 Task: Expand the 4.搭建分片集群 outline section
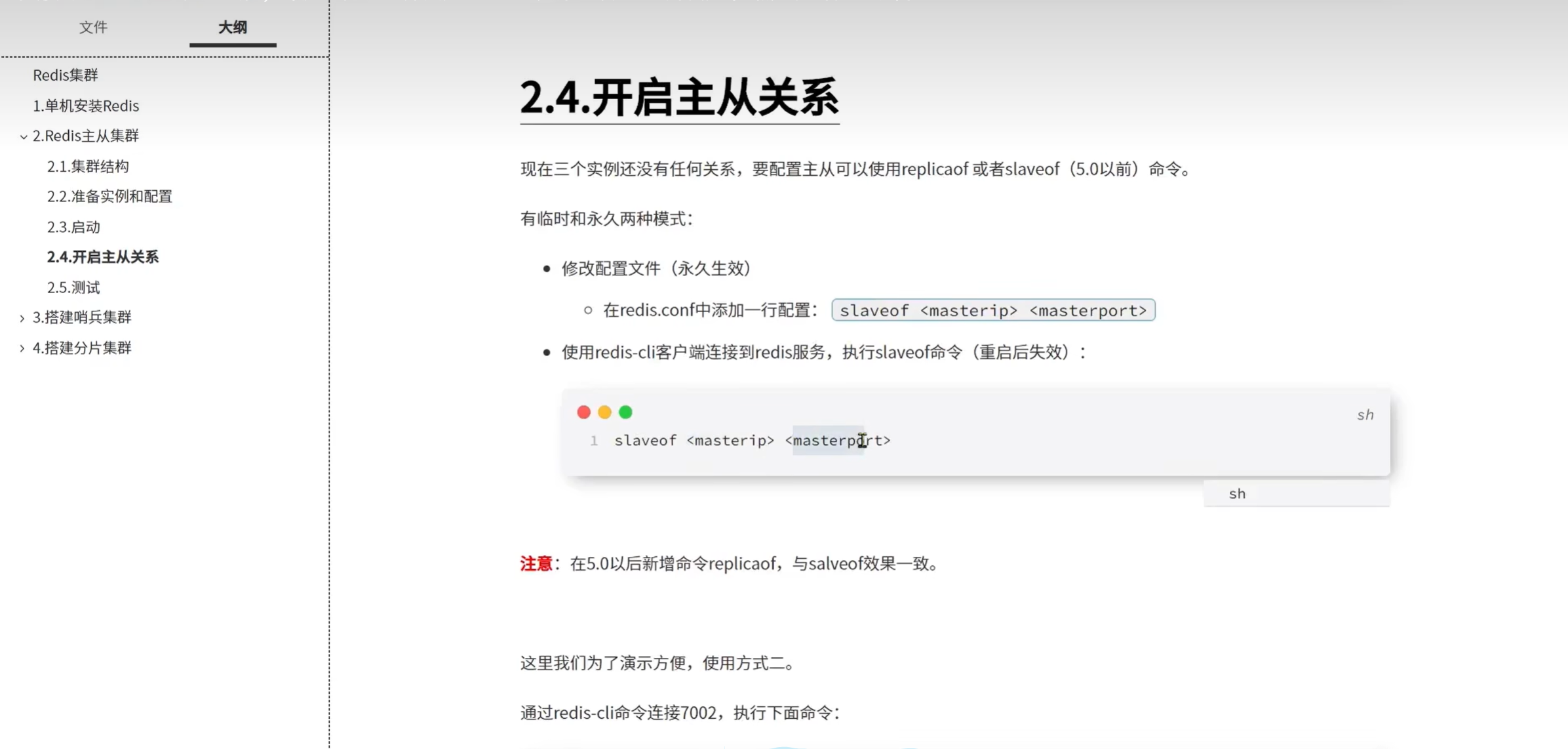pyautogui.click(x=23, y=348)
